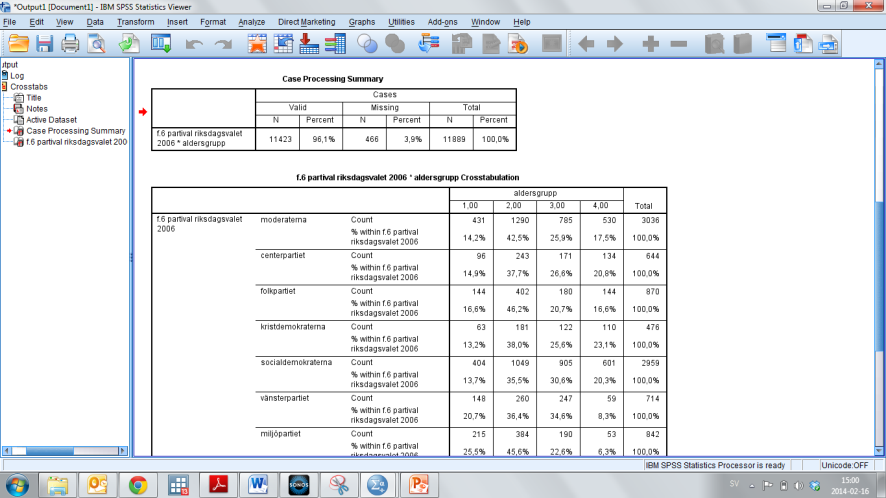Open Recall recently used dialogs icon
The width and height of the screenshot is (886, 498).
tap(161, 44)
